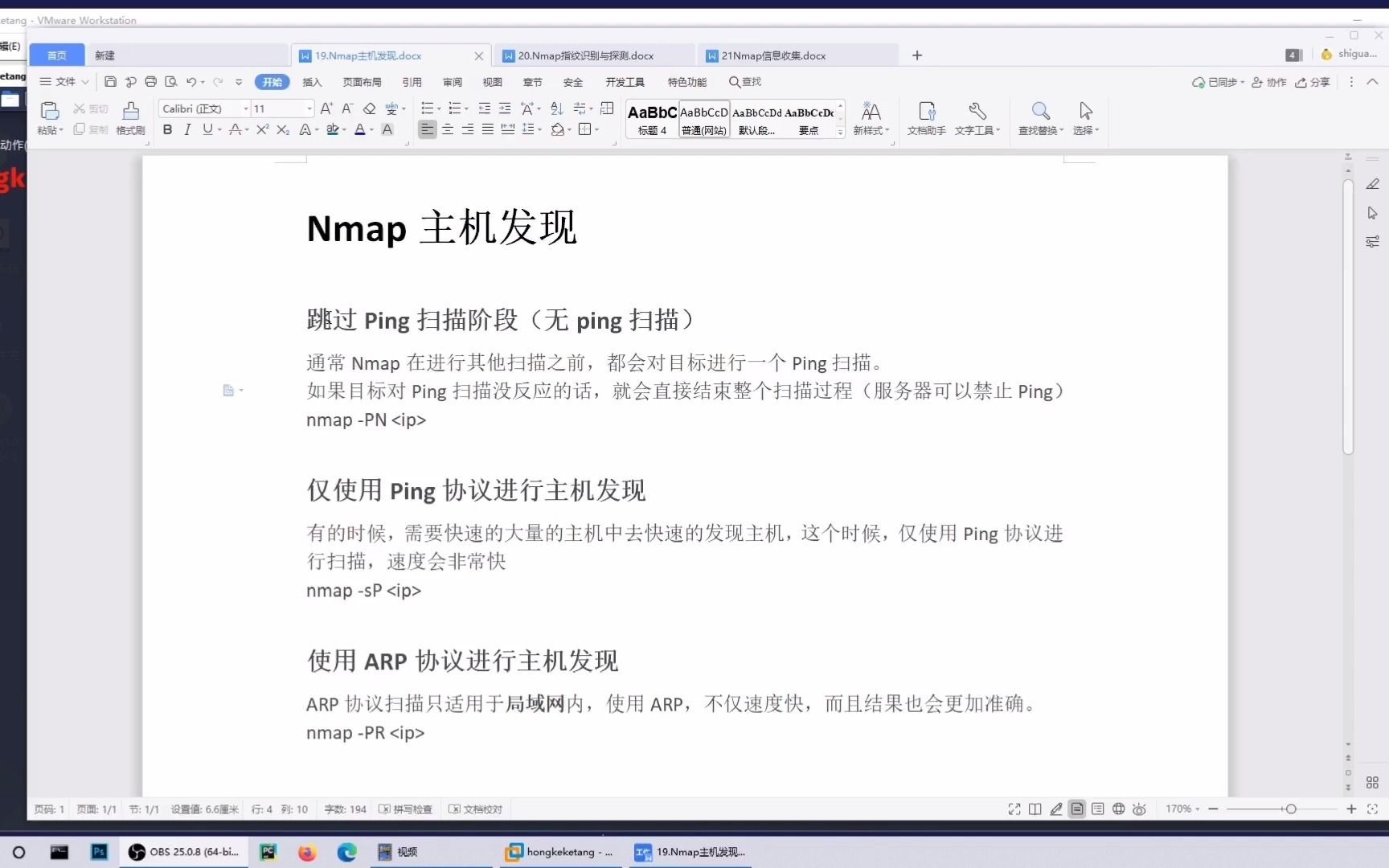Click the 协作 collaborate button
The height and width of the screenshot is (868, 1389).
(1268, 83)
